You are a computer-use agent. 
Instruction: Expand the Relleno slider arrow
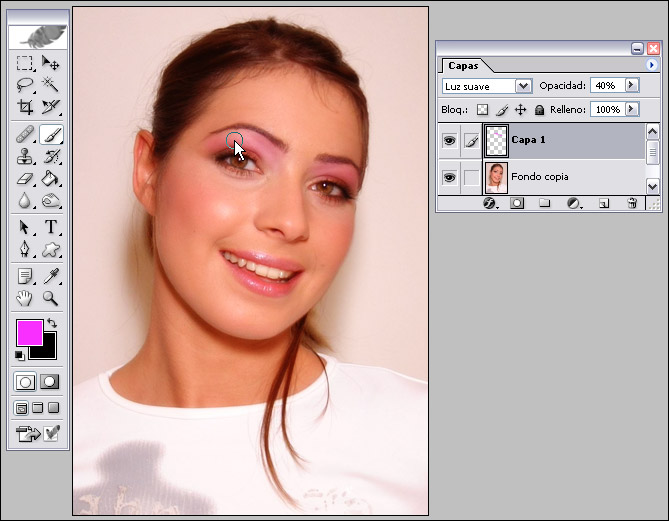[x=631, y=109]
